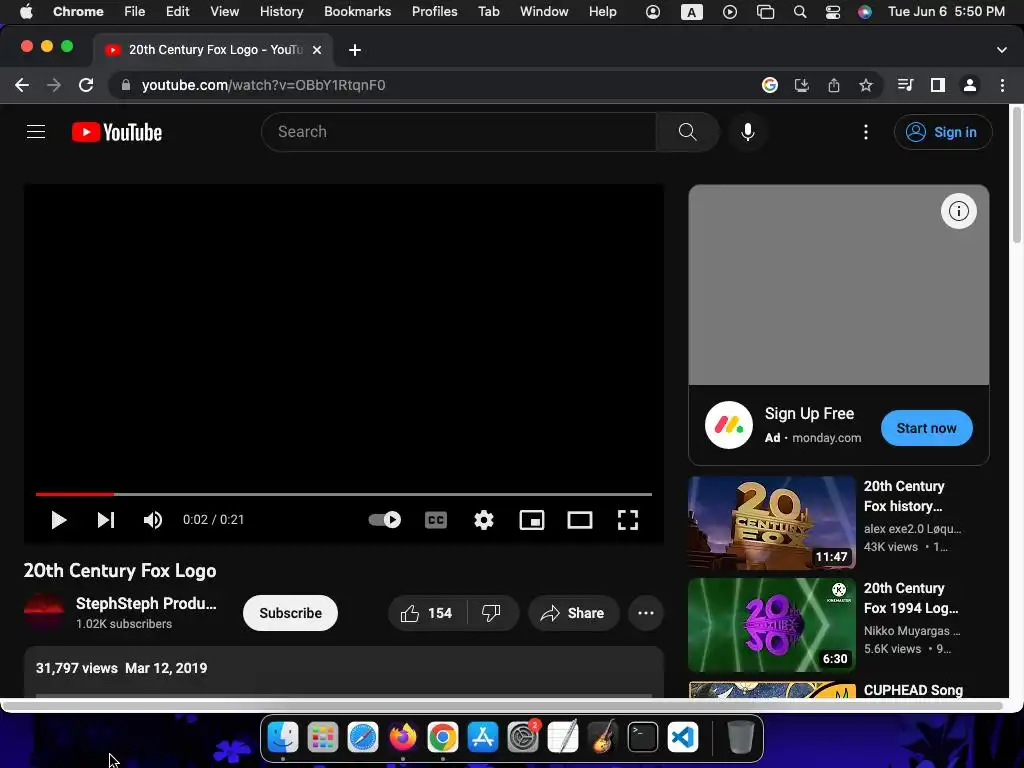
Task: Open 20th Century Fox 1994 Log... title link
Action: point(912,598)
